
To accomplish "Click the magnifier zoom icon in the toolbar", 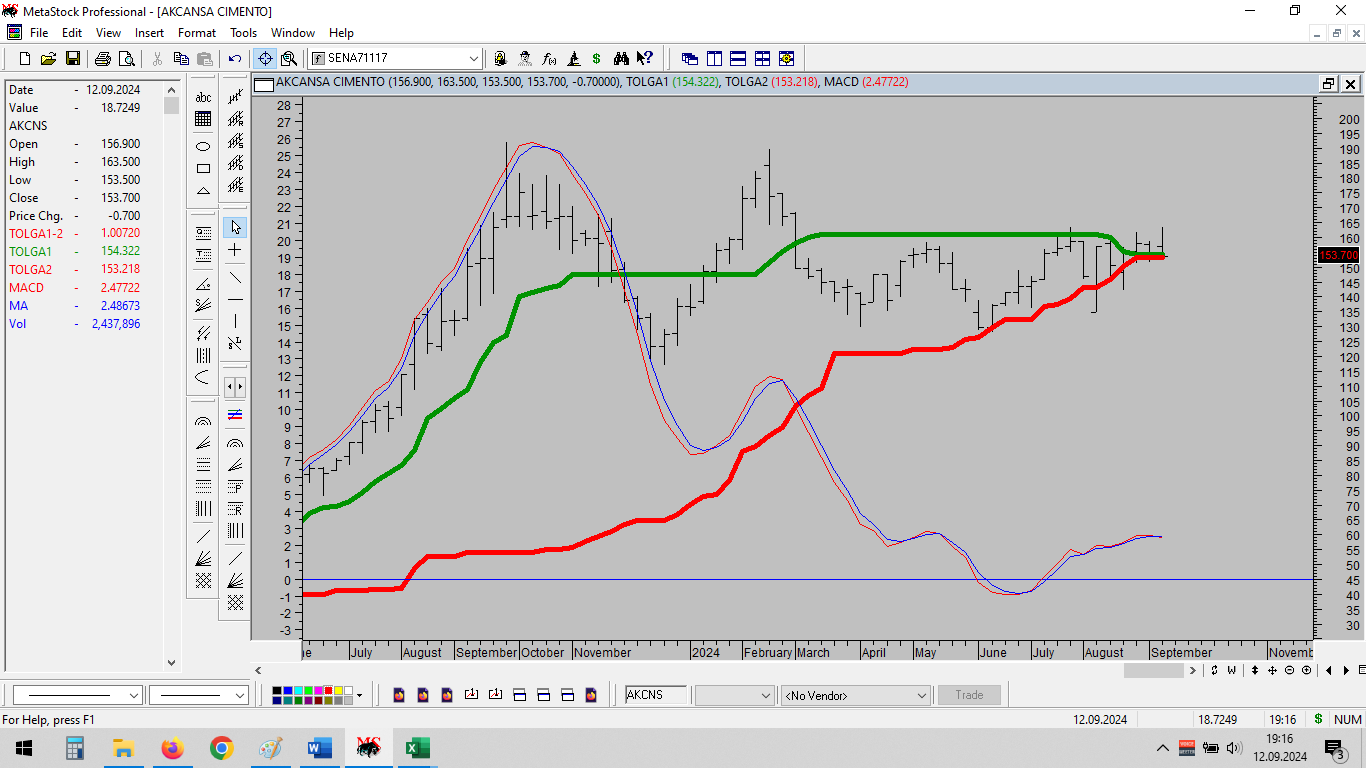I will 289,59.
